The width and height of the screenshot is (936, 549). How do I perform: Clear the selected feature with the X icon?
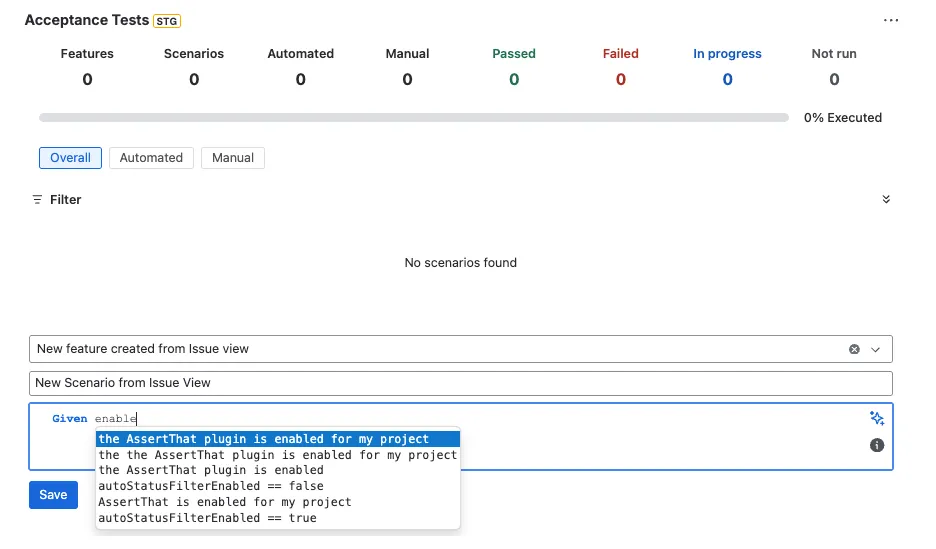[x=854, y=349]
